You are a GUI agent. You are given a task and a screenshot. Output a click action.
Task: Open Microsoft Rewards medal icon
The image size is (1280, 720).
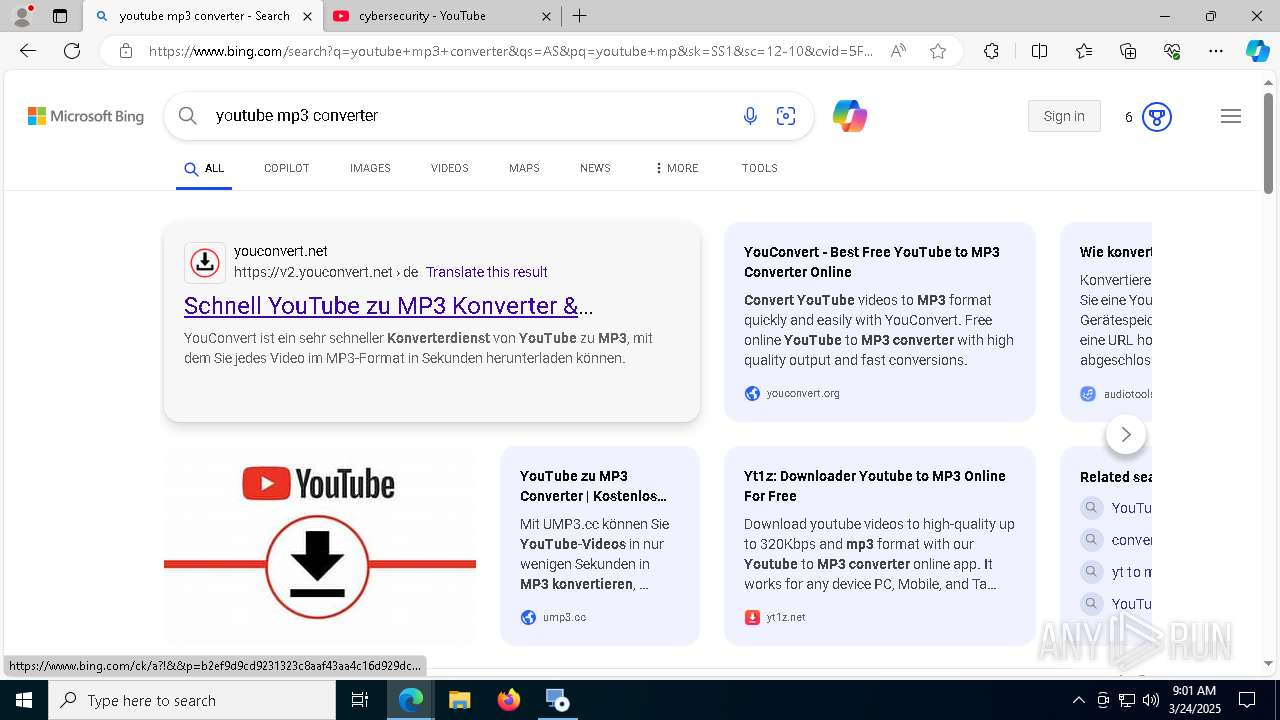pos(1157,117)
